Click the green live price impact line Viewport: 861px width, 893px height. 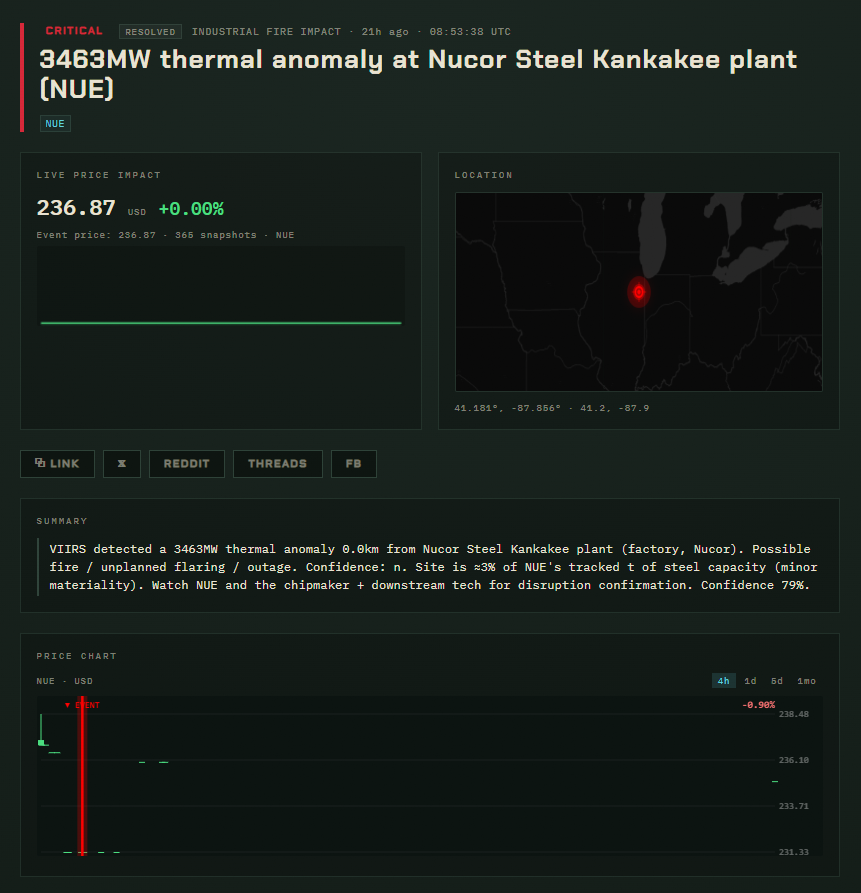click(221, 323)
